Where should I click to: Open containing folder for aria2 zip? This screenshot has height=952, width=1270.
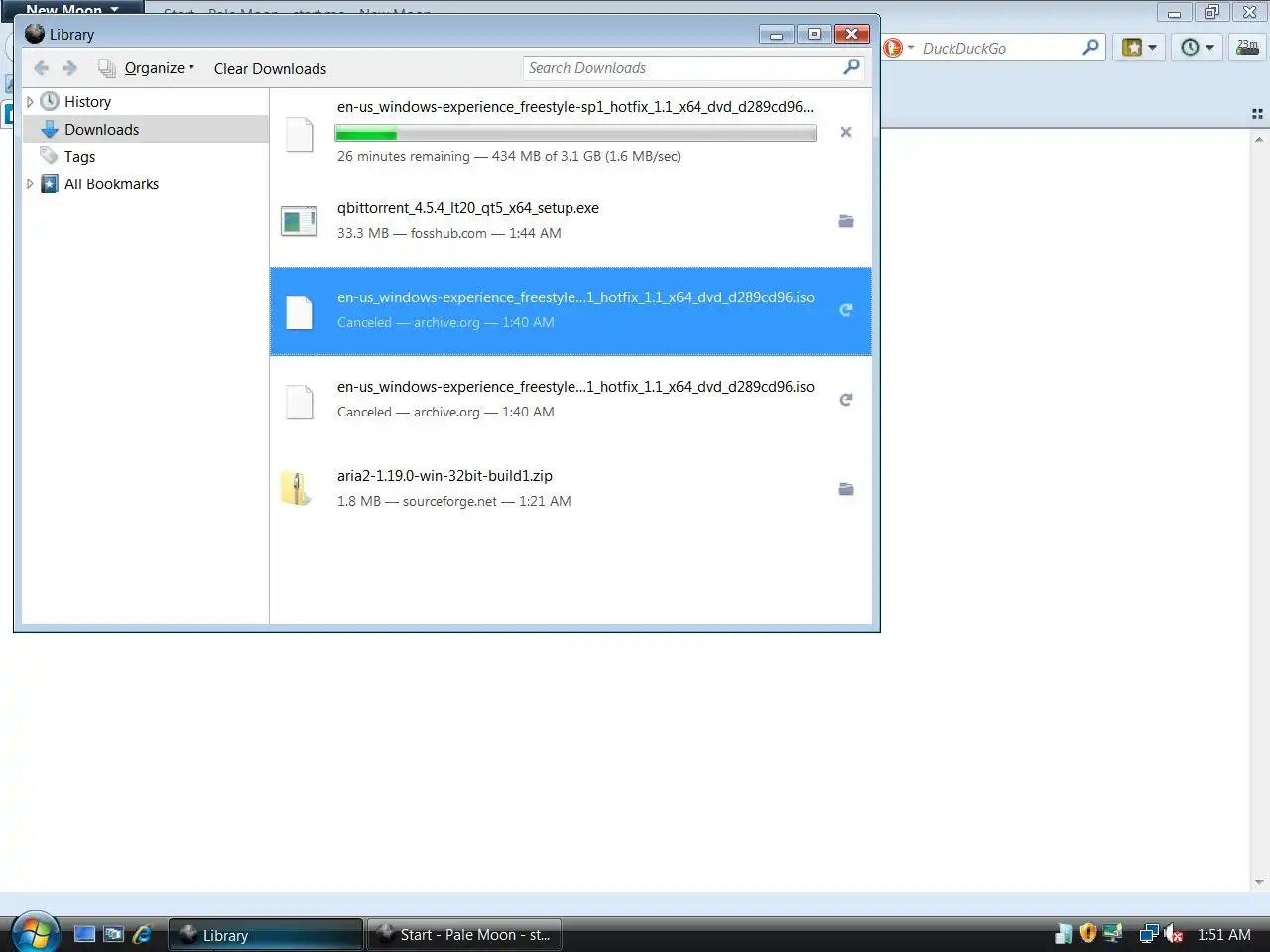tap(846, 489)
